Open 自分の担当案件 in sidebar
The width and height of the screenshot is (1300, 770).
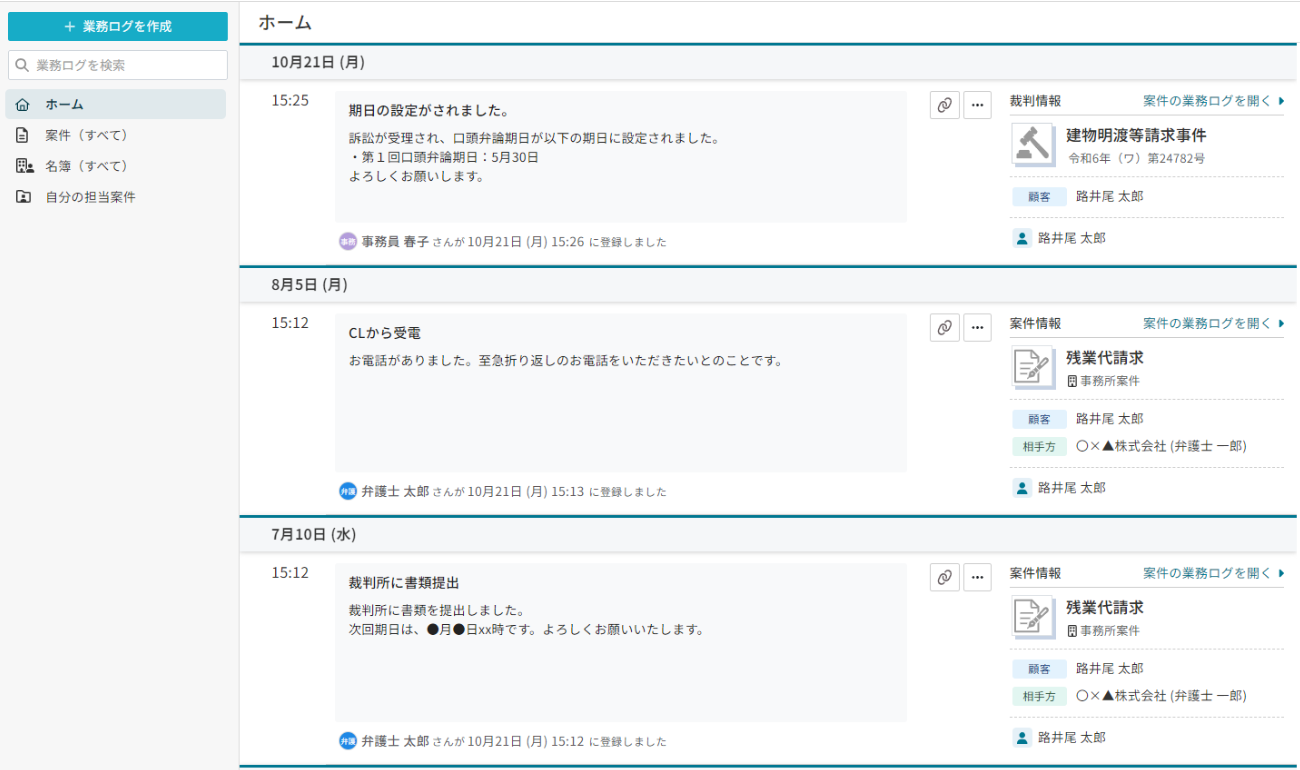(x=90, y=197)
